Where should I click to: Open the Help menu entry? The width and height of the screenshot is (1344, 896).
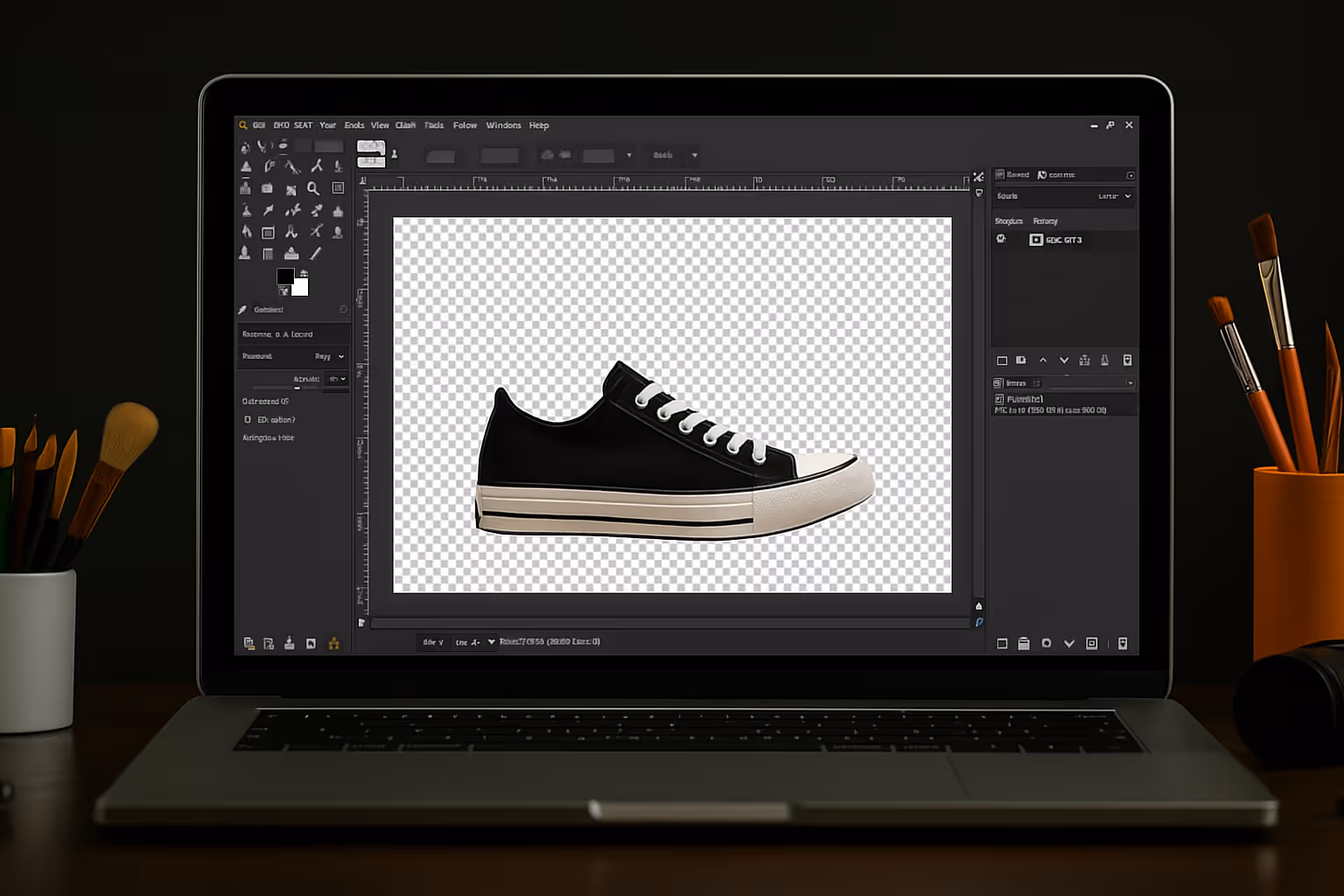tap(539, 125)
